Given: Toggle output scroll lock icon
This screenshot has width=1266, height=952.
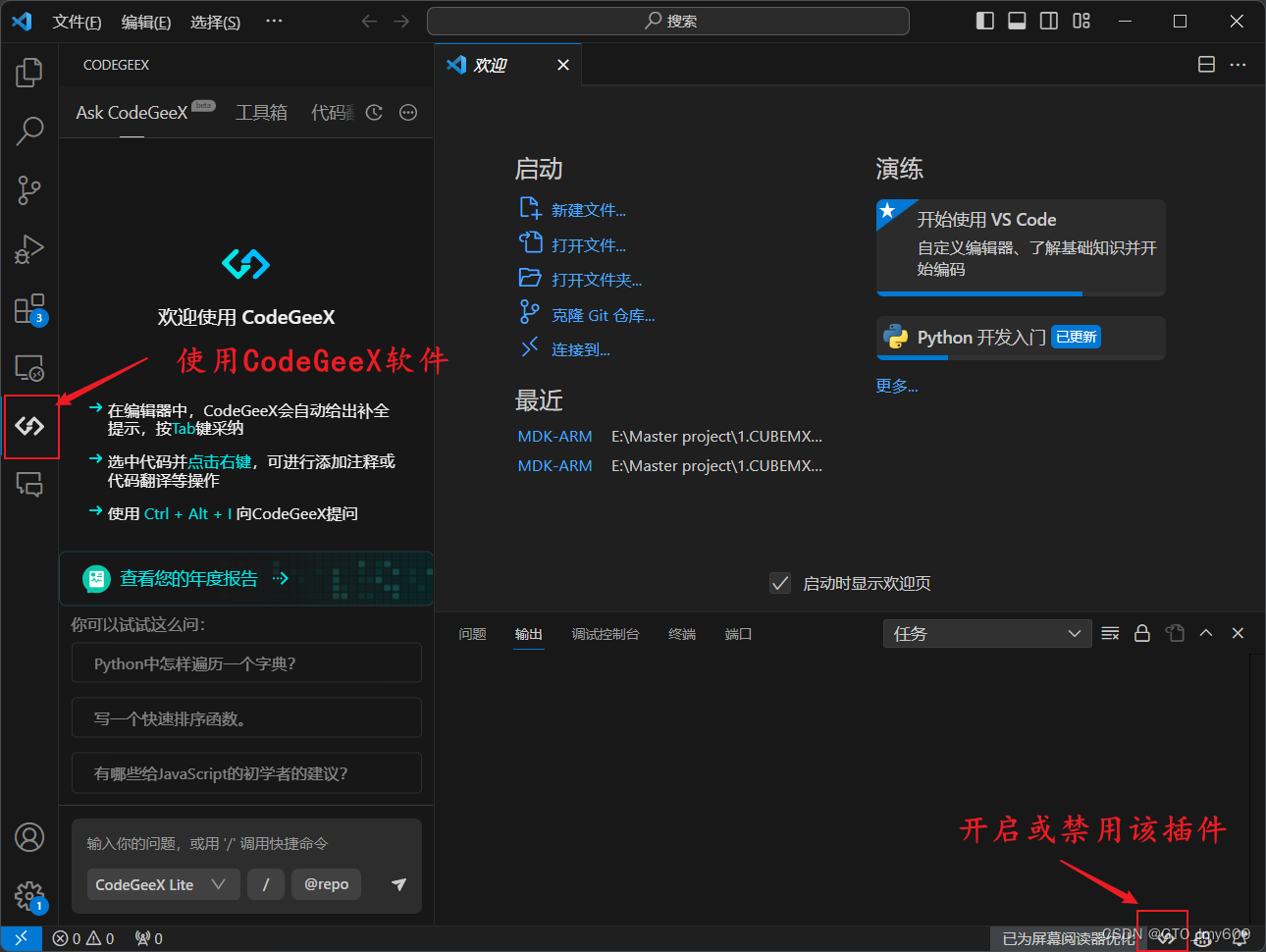Looking at the screenshot, I should click(1142, 633).
